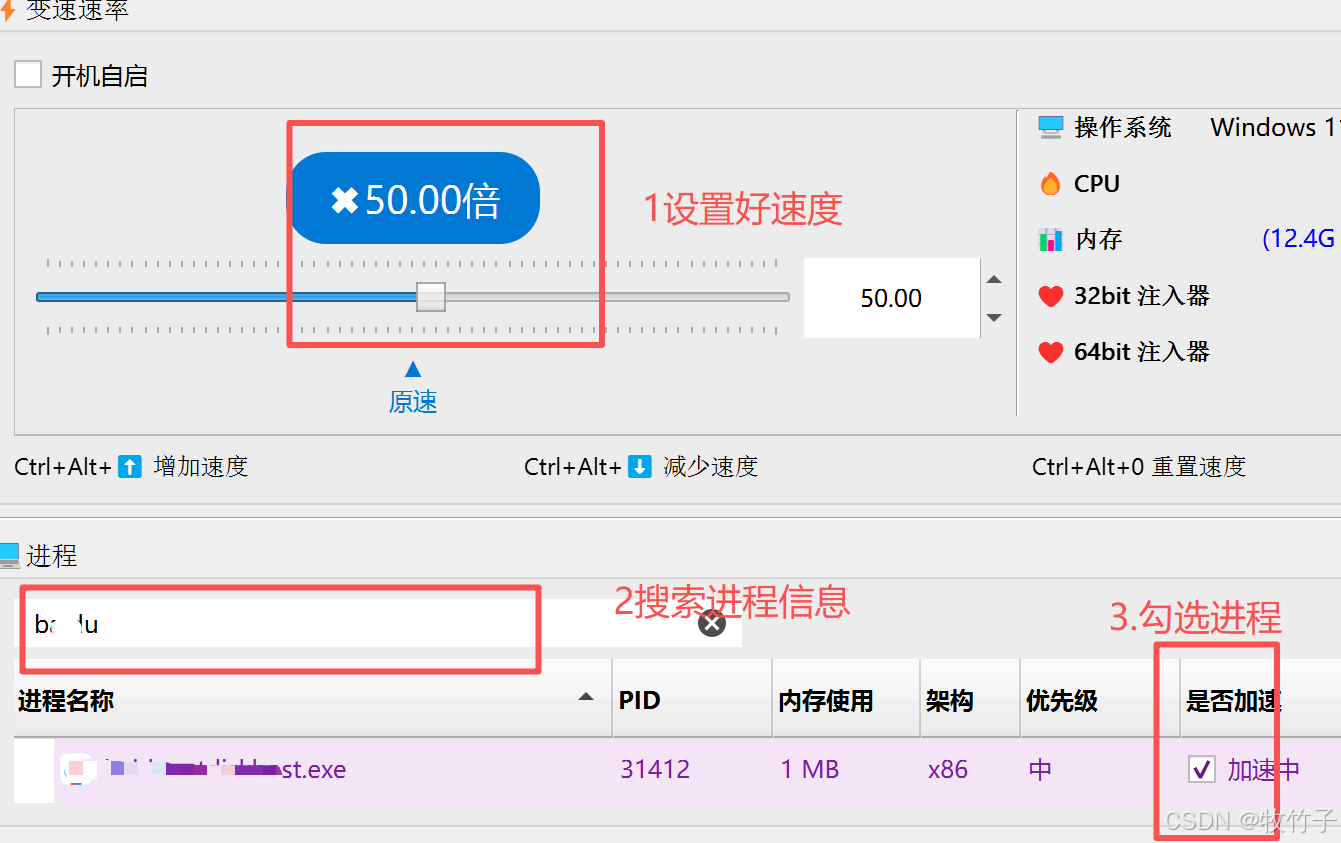Click the bar chart icon beside 内存

pos(1050,240)
